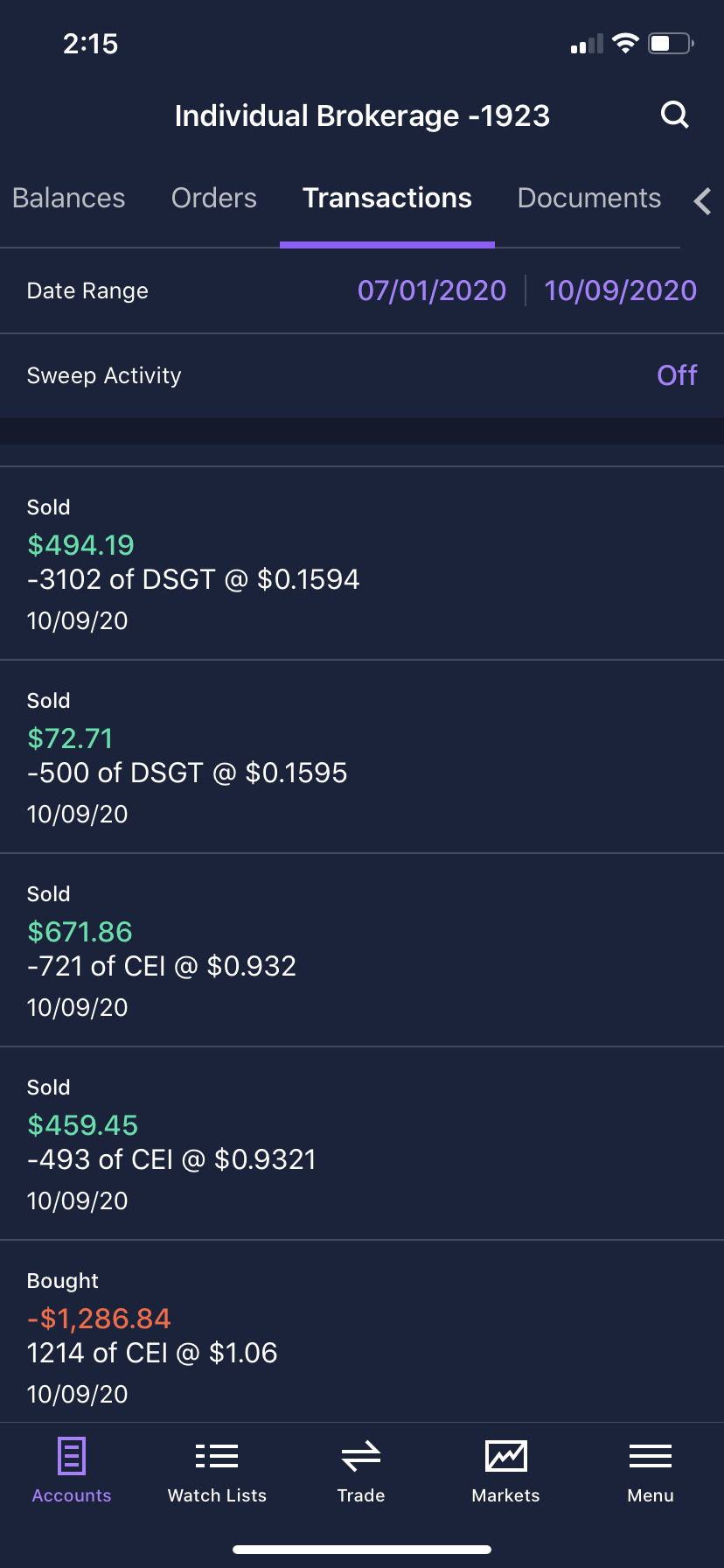Open the Documents tab
The width and height of the screenshot is (724, 1568).
[x=589, y=199]
